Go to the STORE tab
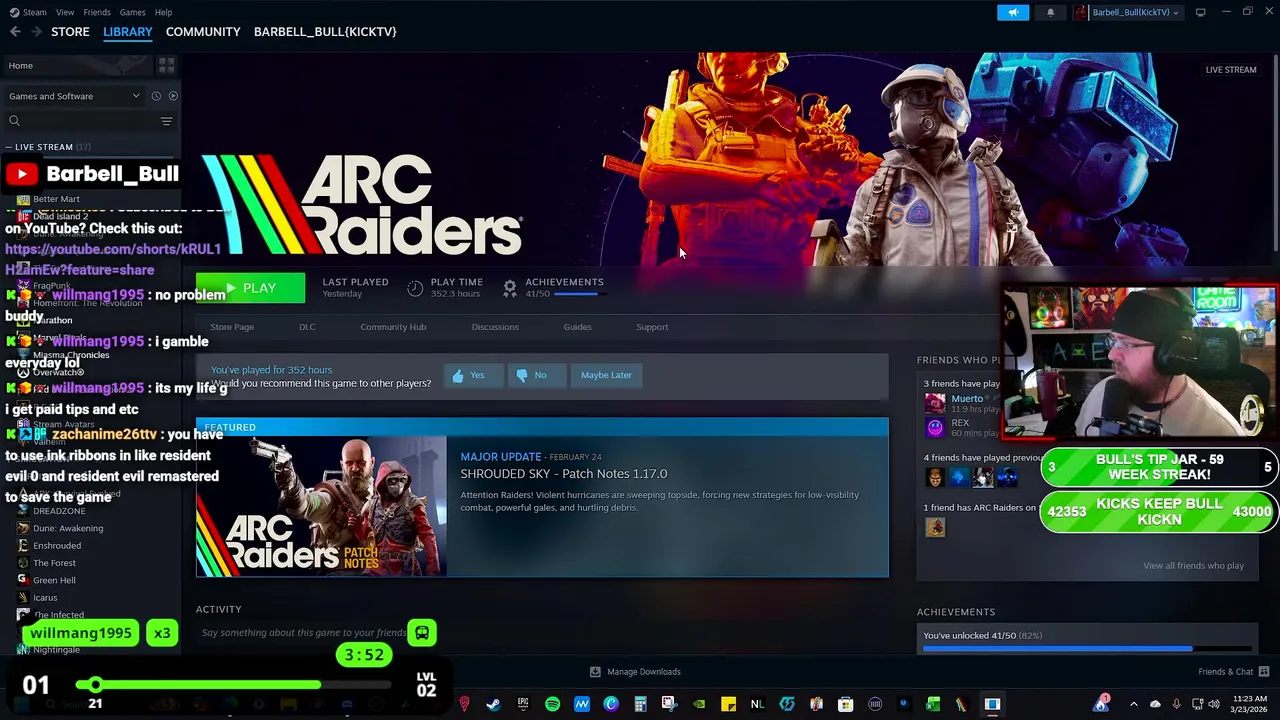The height and width of the screenshot is (720, 1280). [x=70, y=32]
